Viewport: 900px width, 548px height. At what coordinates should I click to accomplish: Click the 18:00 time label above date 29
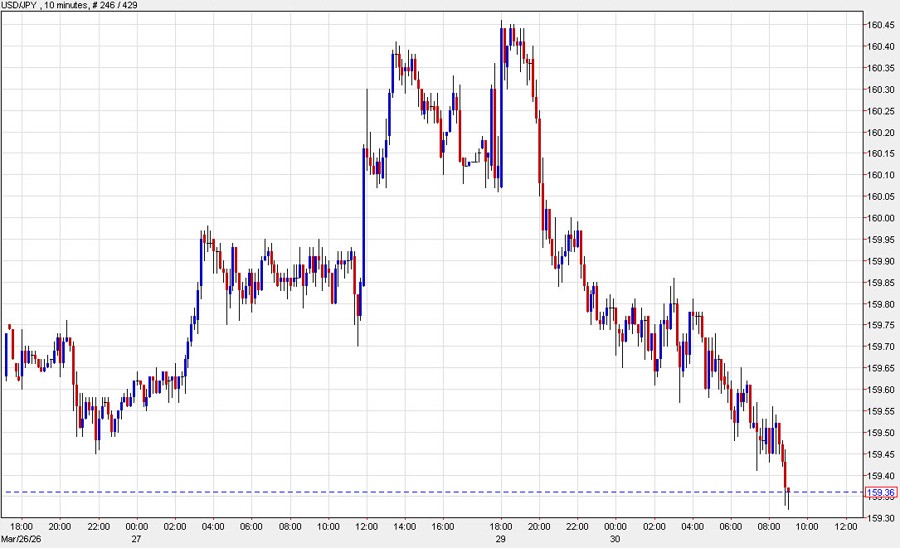coord(501,527)
